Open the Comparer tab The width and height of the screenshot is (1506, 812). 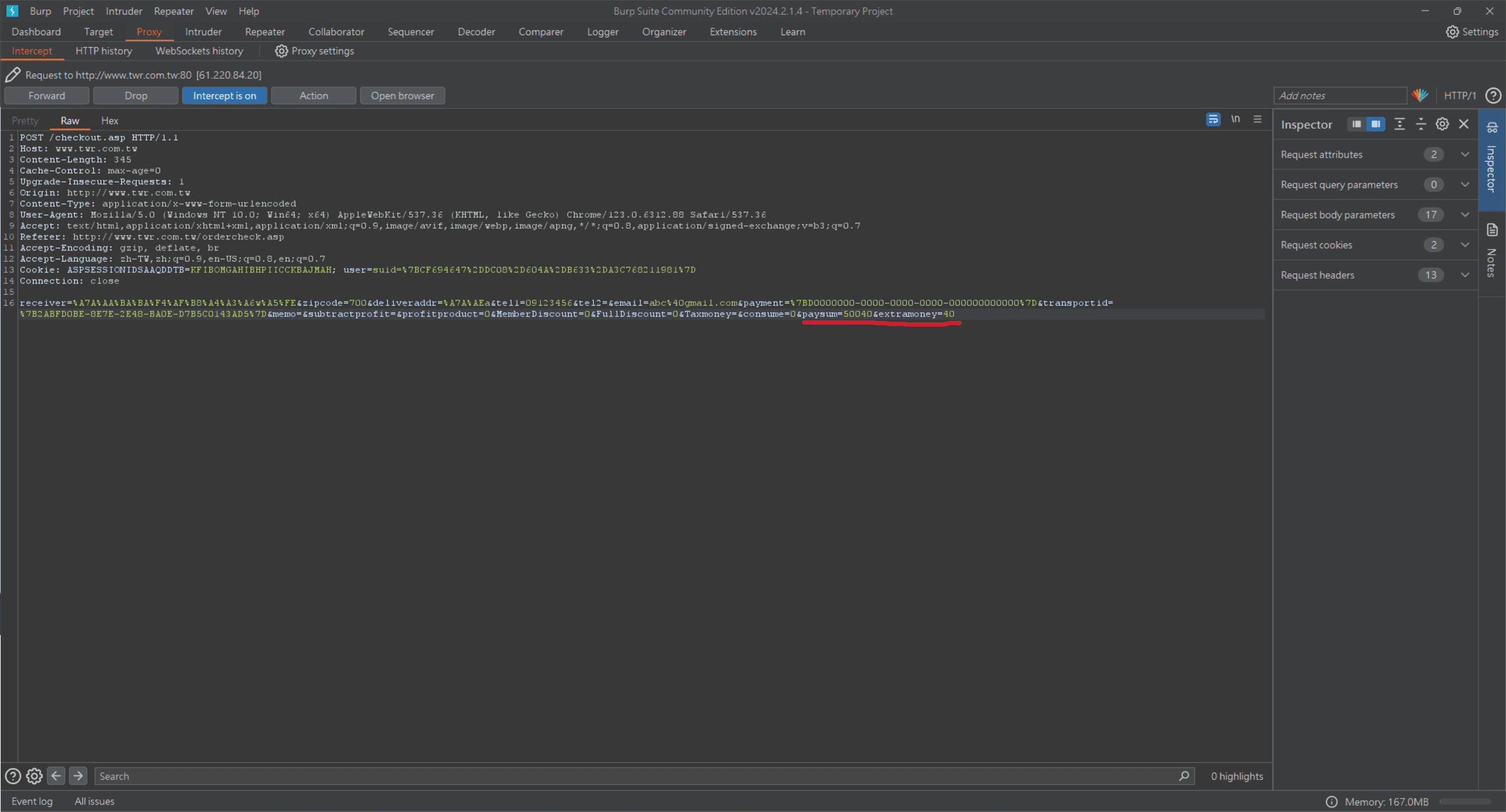(541, 32)
